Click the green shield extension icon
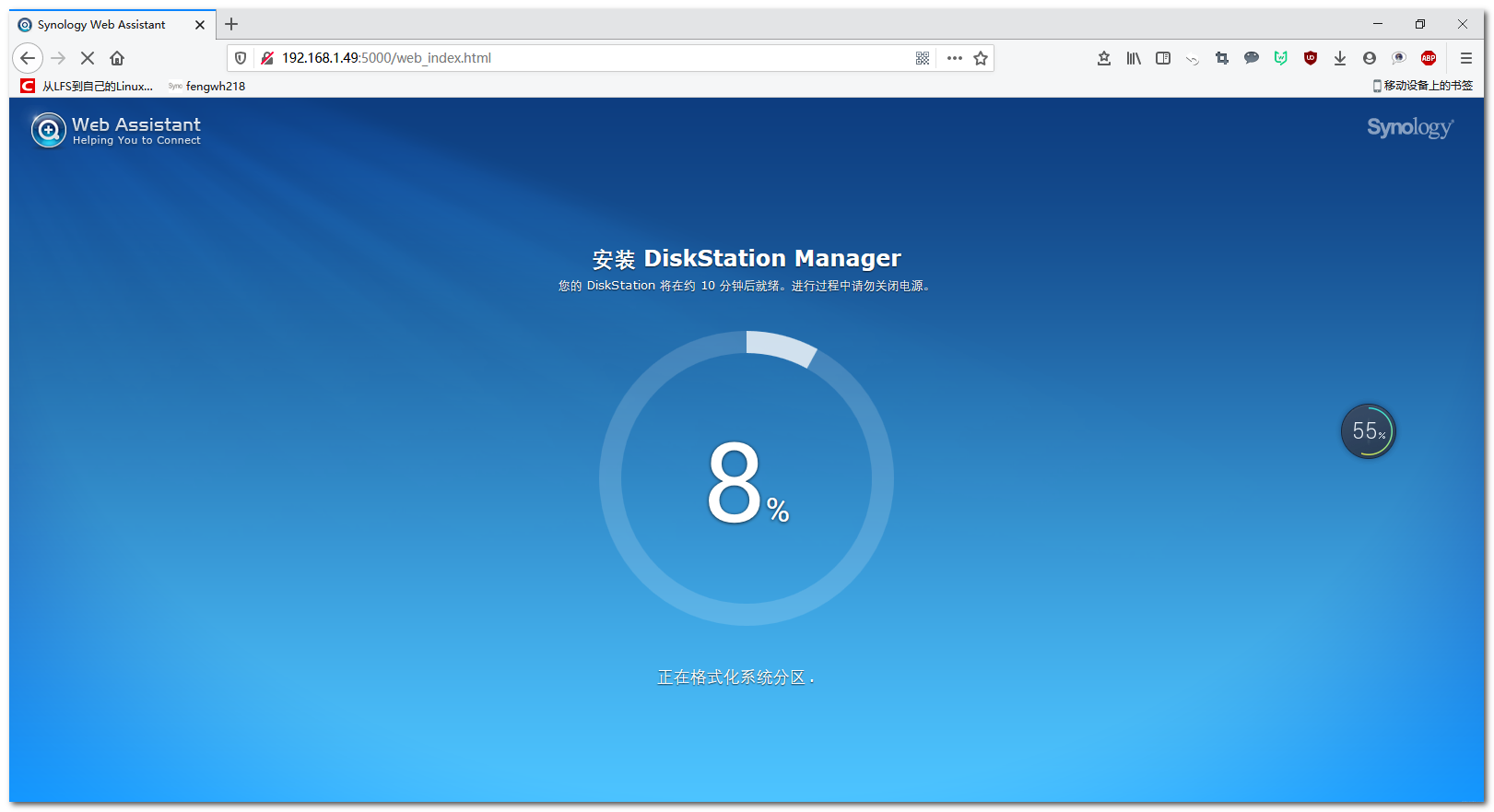 tap(1281, 58)
